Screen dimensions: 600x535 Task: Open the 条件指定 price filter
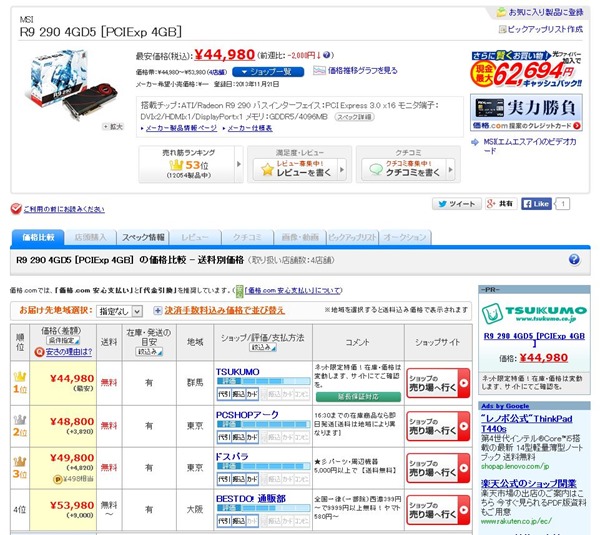click(x=63, y=340)
